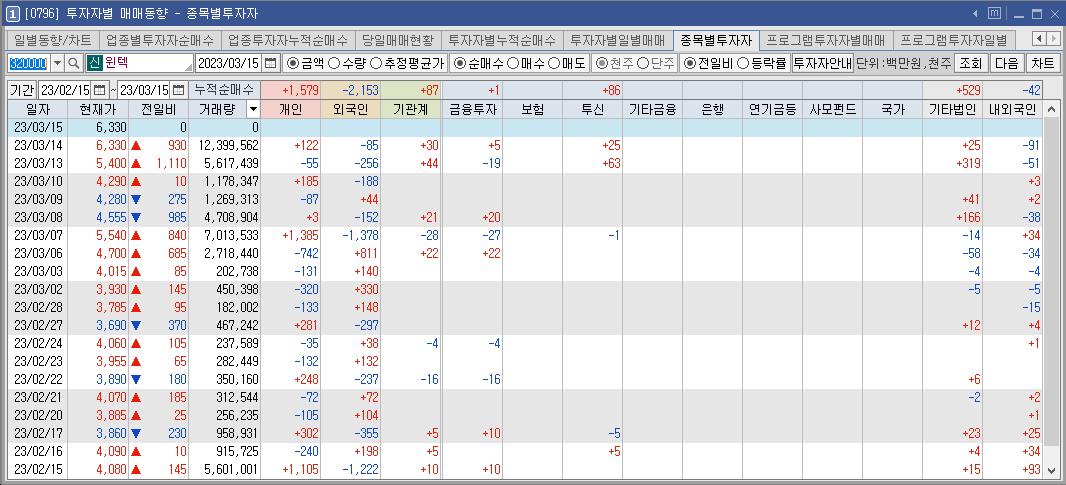
Task: Click the 투자자안내 button
Action: [x=823, y=63]
